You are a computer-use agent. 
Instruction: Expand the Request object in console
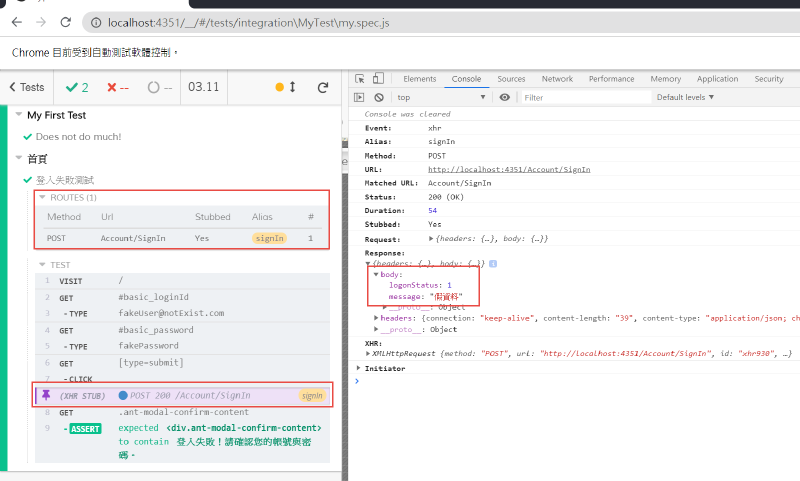coord(431,238)
